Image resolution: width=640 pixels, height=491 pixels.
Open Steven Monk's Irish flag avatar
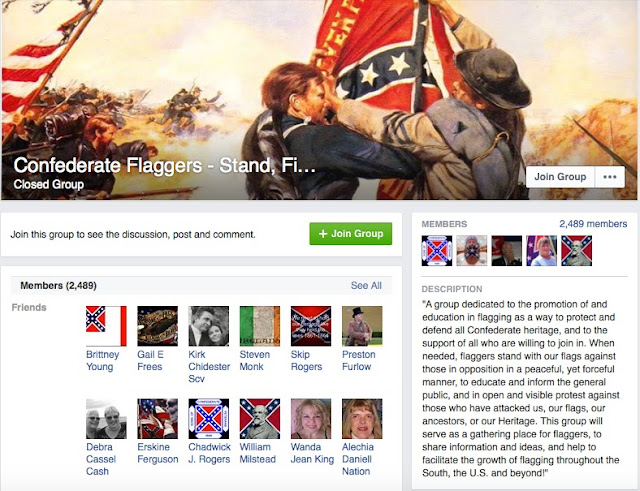(x=260, y=326)
